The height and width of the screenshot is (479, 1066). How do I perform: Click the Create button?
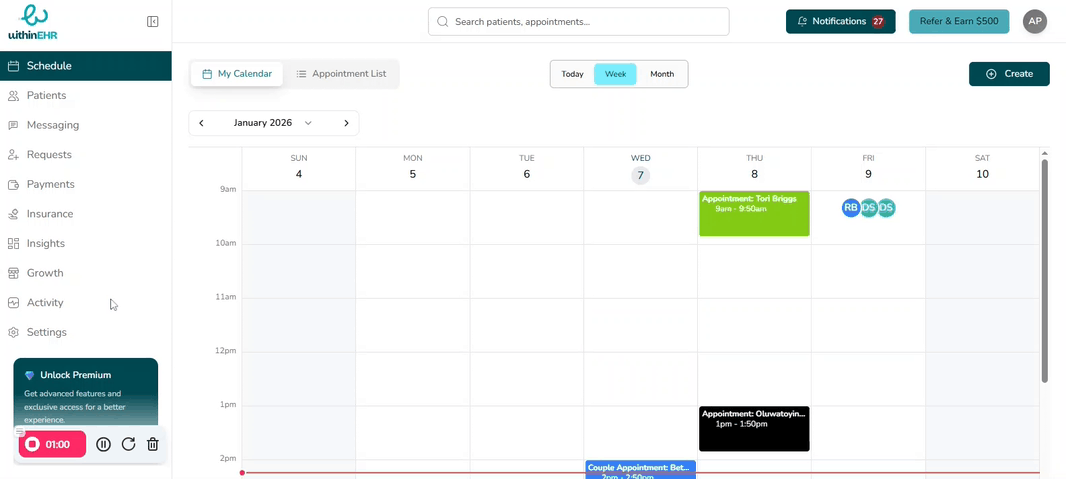tap(1009, 74)
